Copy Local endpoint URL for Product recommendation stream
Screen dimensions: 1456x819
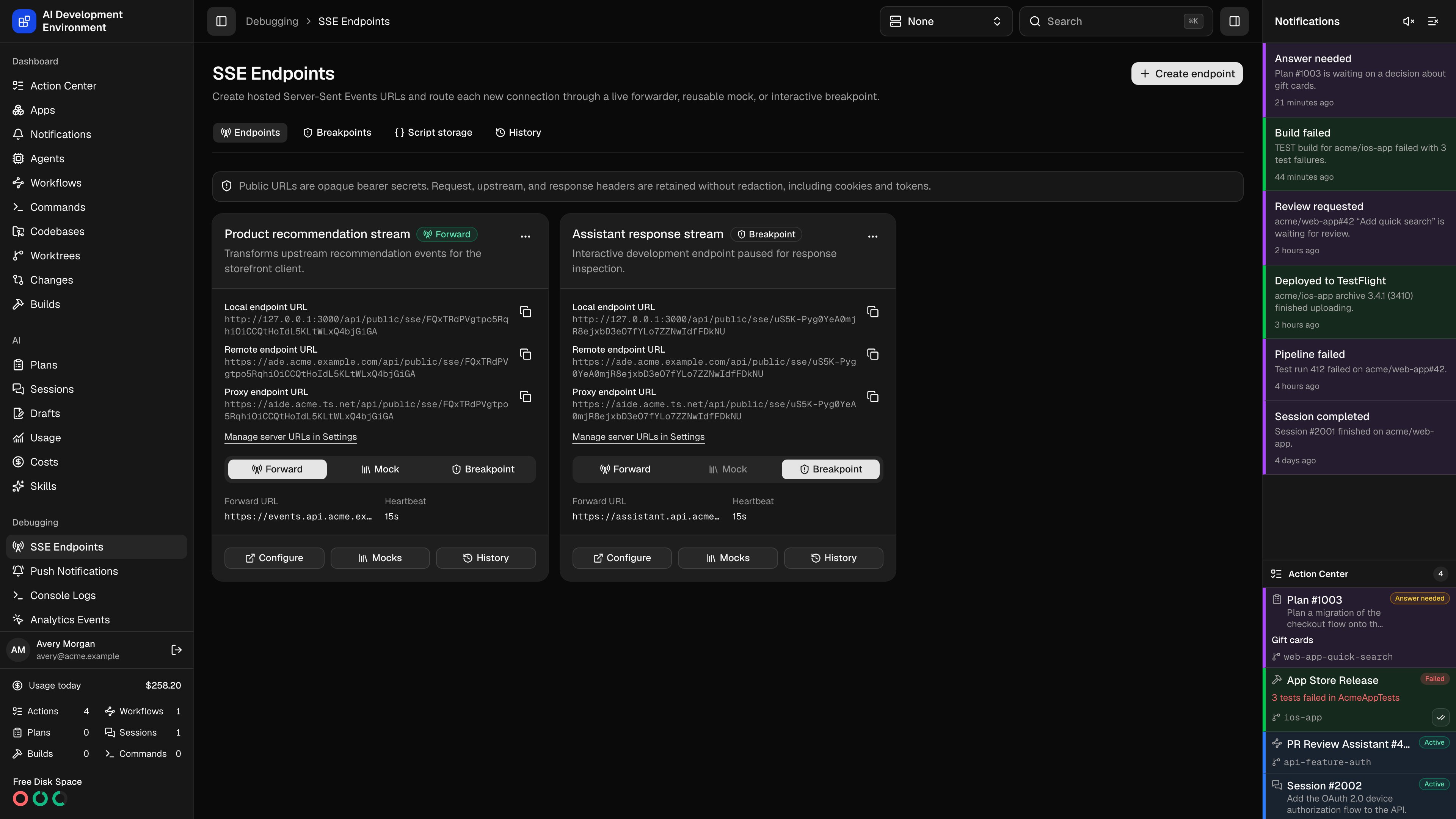525,312
